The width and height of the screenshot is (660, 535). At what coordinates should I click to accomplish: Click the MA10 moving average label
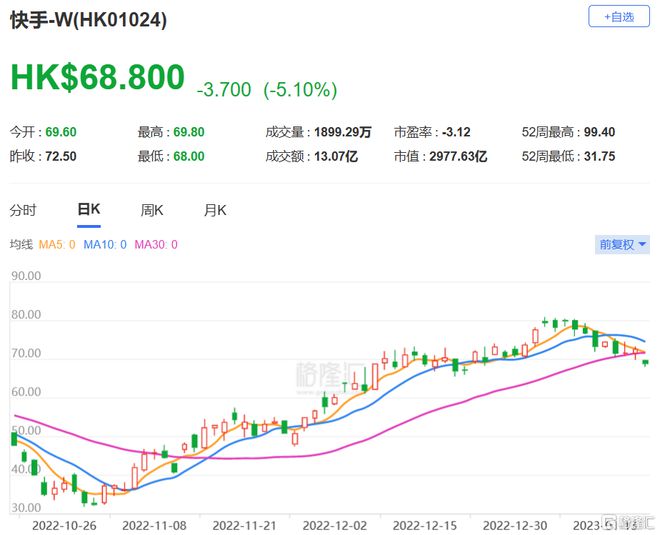pyautogui.click(x=105, y=245)
